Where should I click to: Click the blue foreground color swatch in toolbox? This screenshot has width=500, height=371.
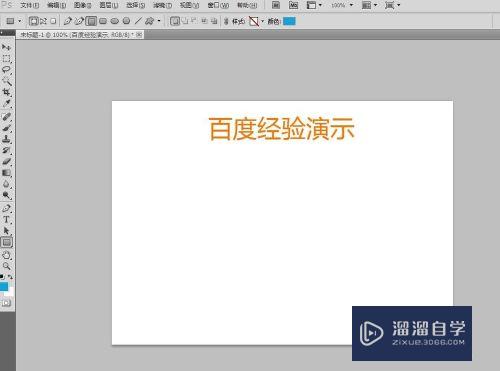pyautogui.click(x=4, y=286)
